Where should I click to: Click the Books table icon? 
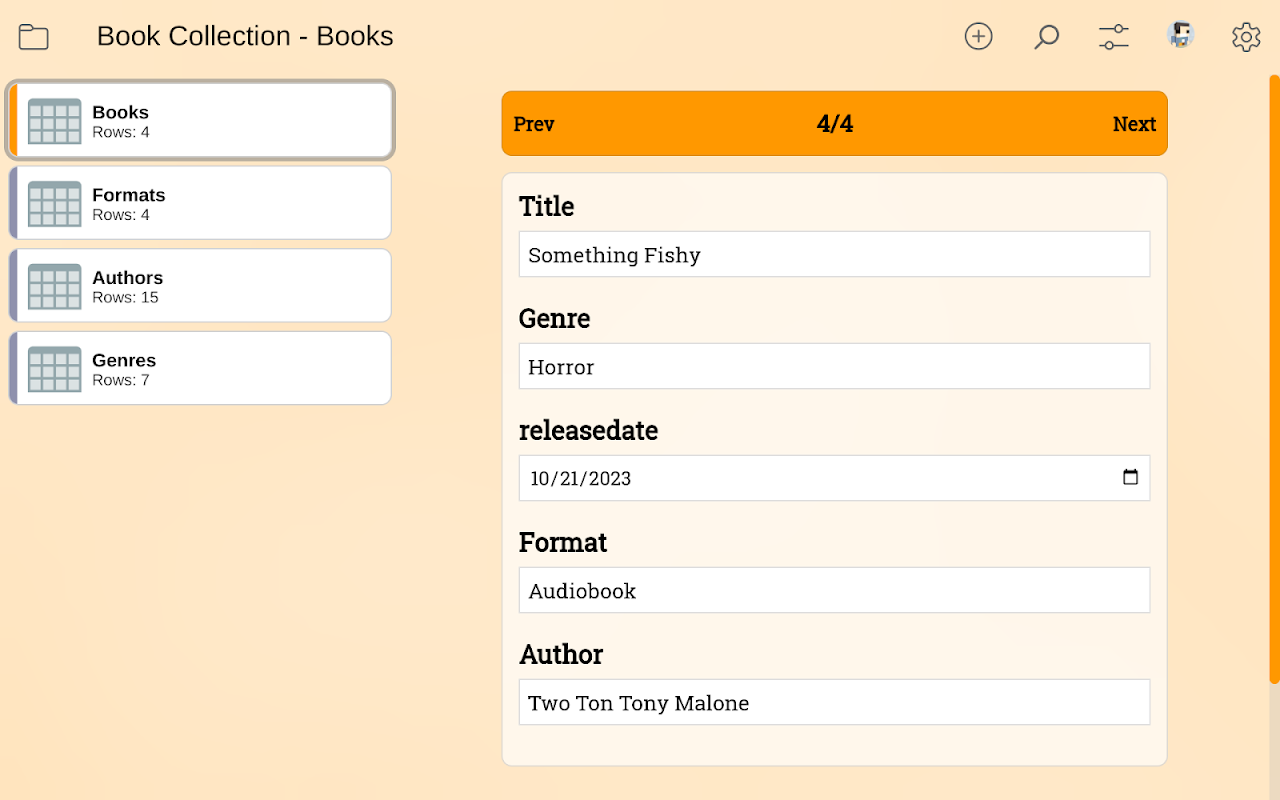pyautogui.click(x=55, y=121)
